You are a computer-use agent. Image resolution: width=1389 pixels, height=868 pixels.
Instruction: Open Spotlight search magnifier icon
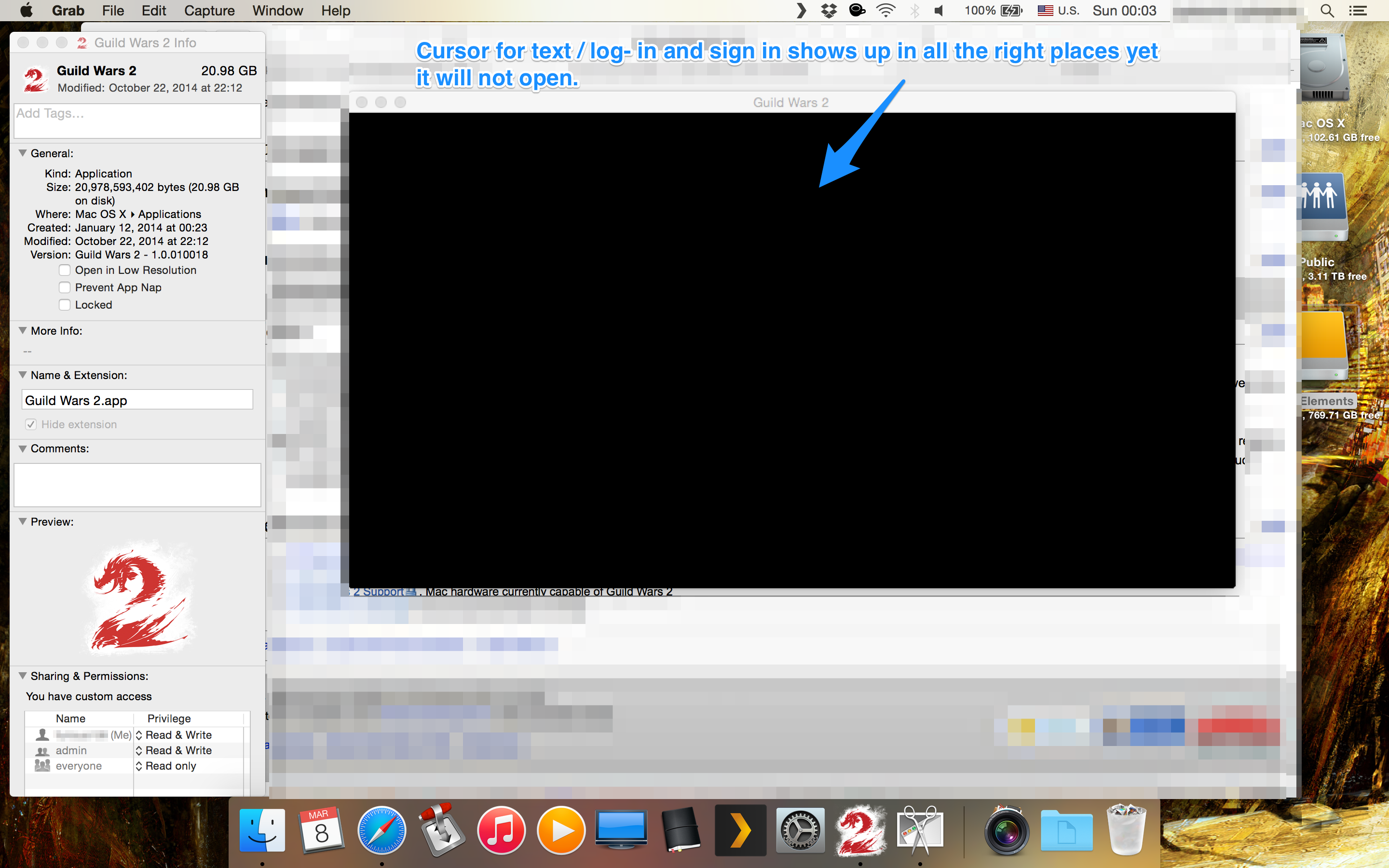[1326, 11]
